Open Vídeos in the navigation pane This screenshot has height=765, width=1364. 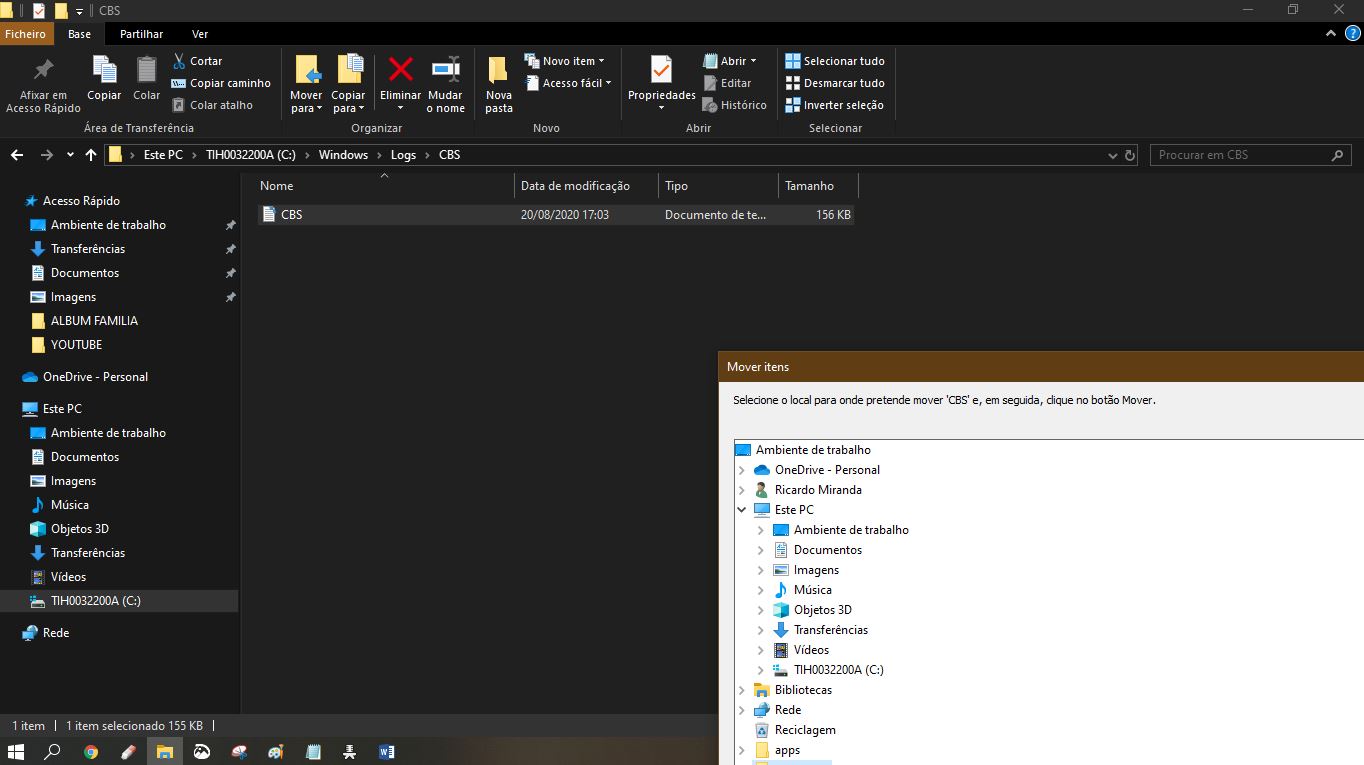click(x=68, y=577)
